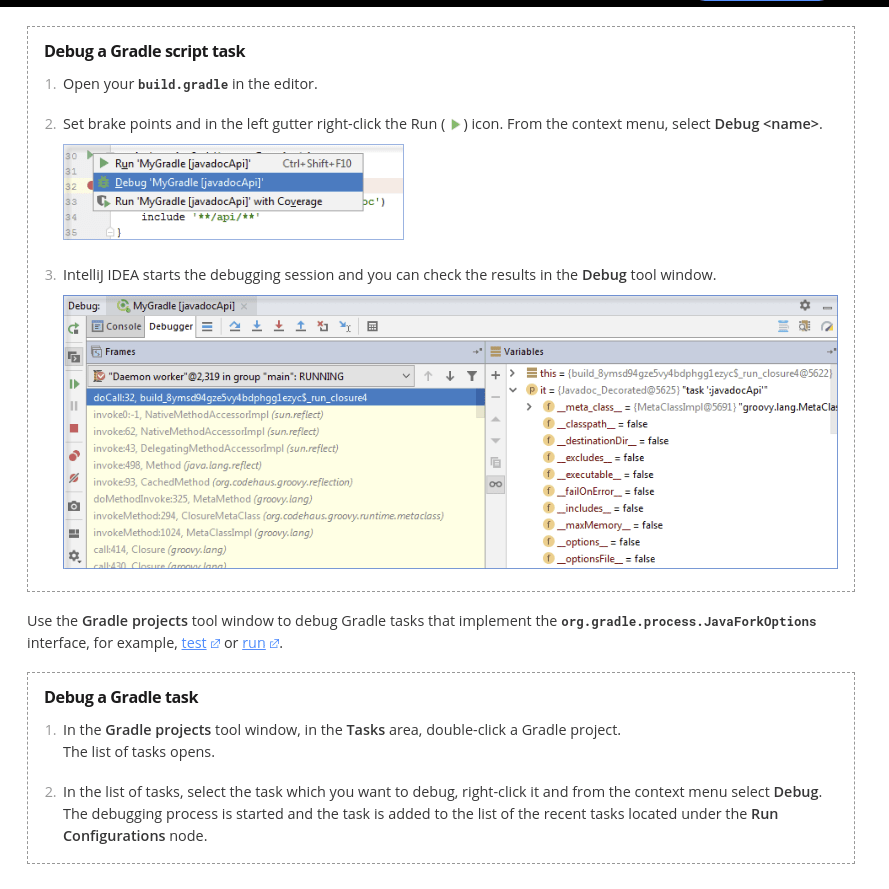This screenshot has height=889, width=889.
Task: Click the external-link icon beside "run"
Action: pyautogui.click(x=274, y=644)
